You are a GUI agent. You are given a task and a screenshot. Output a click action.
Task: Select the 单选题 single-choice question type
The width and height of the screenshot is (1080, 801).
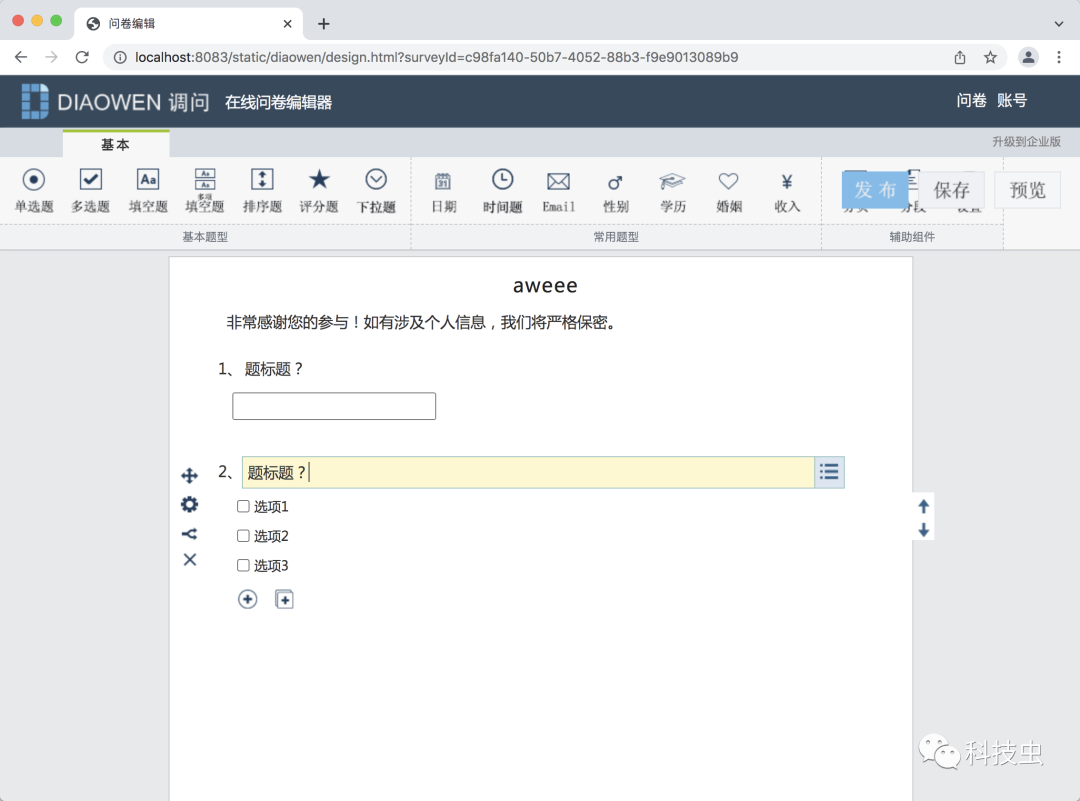[x=34, y=190]
